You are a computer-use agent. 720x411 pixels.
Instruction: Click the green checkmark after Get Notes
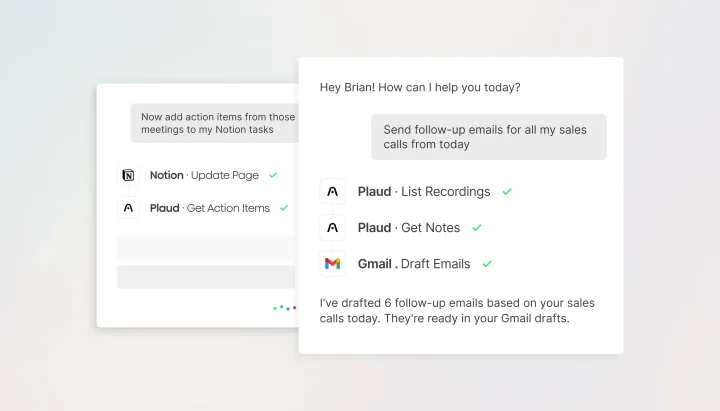(477, 228)
